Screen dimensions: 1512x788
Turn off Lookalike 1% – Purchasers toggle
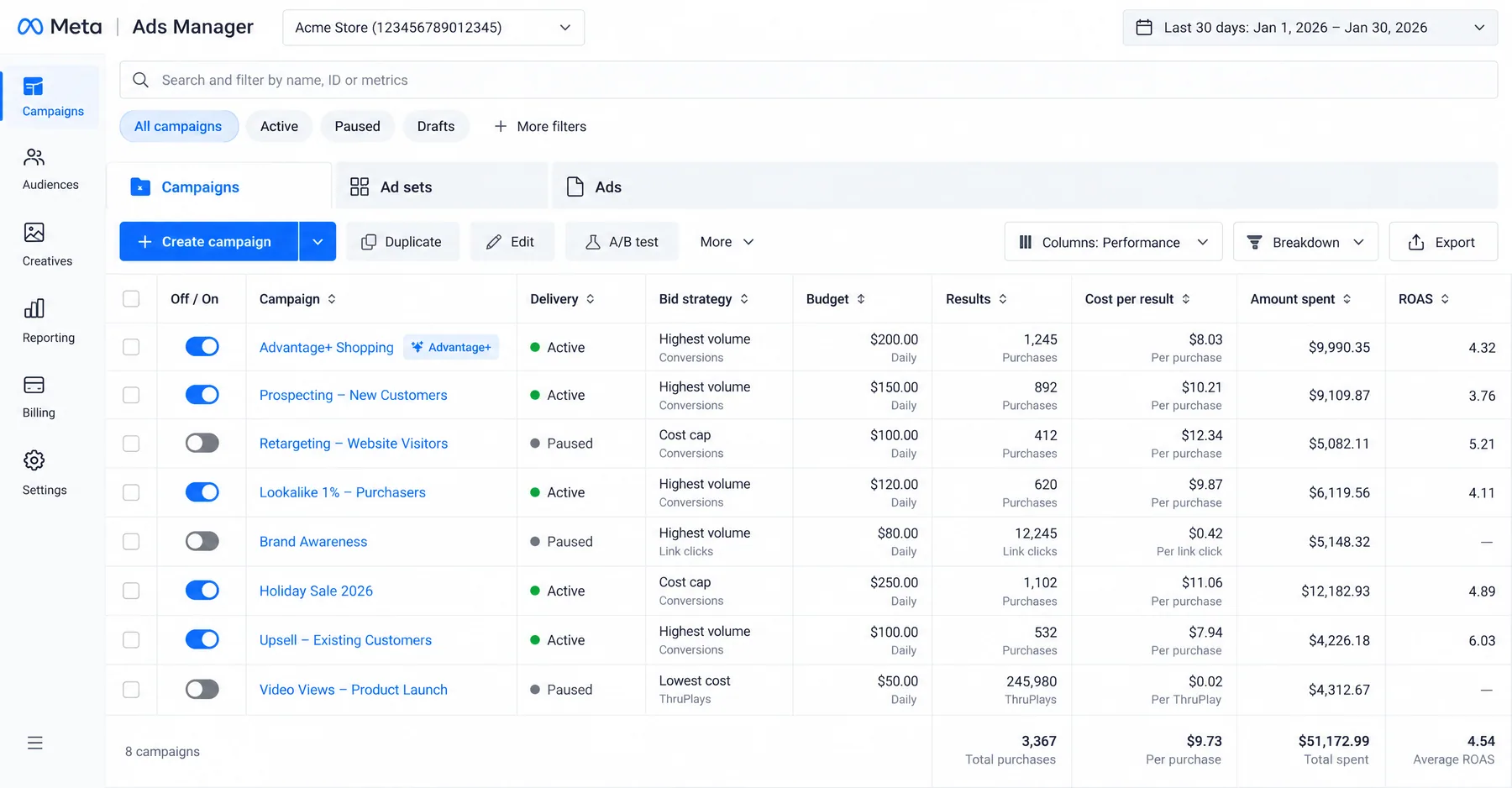click(x=202, y=492)
